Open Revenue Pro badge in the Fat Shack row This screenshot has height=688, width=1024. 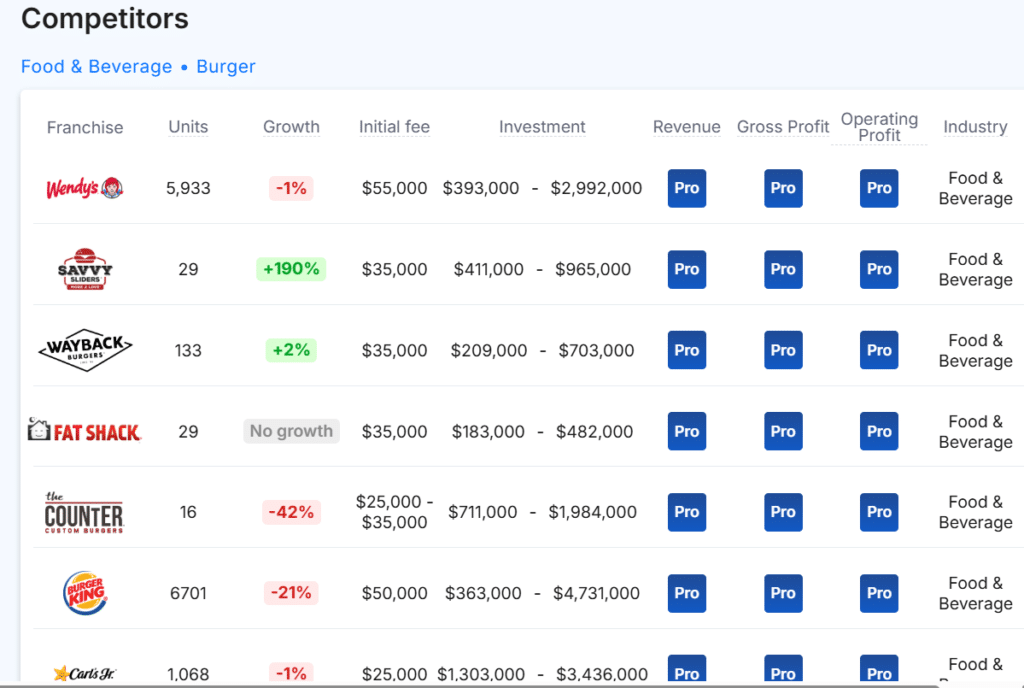coord(687,431)
